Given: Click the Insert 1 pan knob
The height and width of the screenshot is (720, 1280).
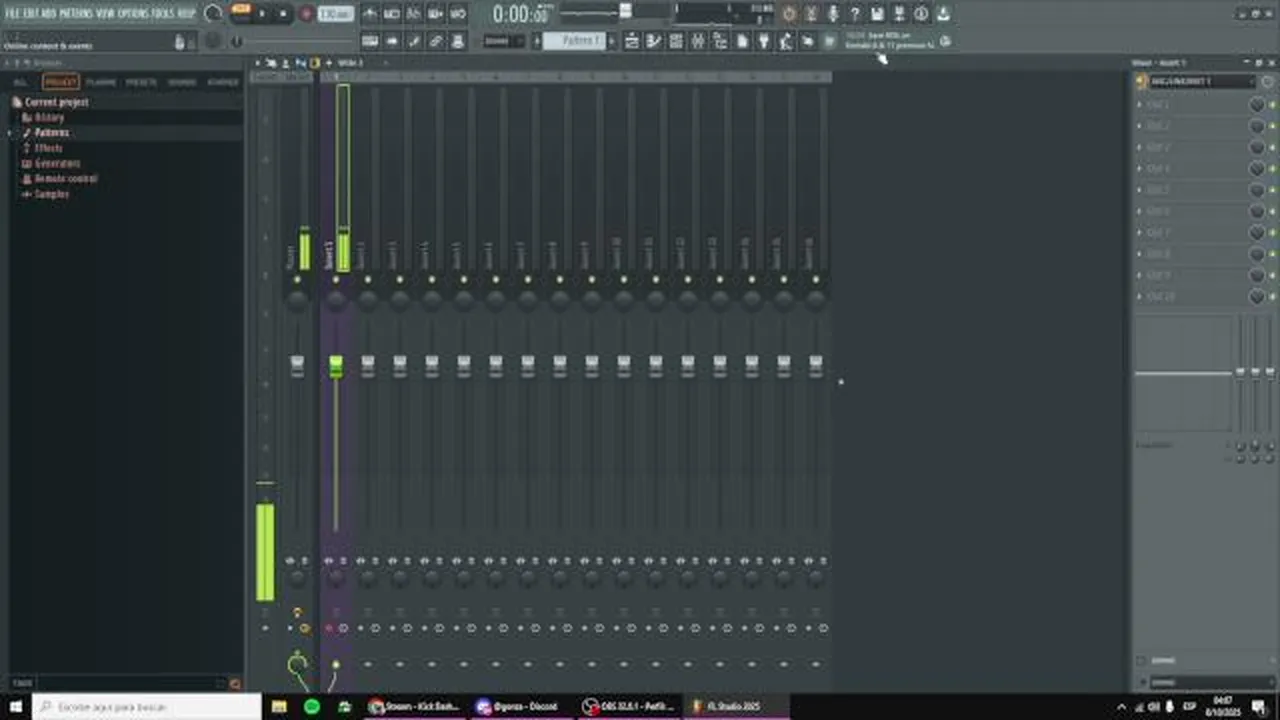Looking at the screenshot, I should coord(336,300).
